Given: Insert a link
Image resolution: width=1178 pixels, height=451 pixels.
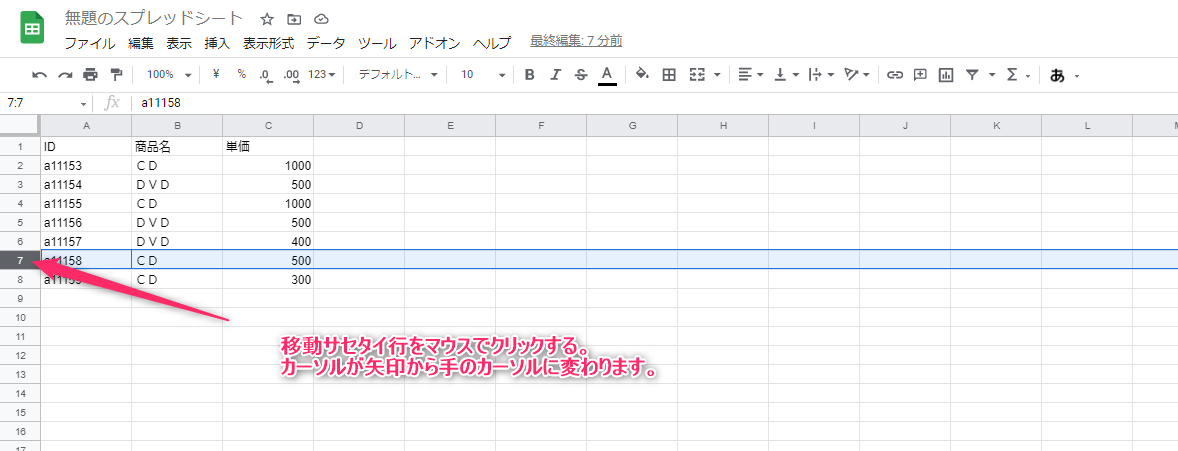Looking at the screenshot, I should [x=894, y=74].
